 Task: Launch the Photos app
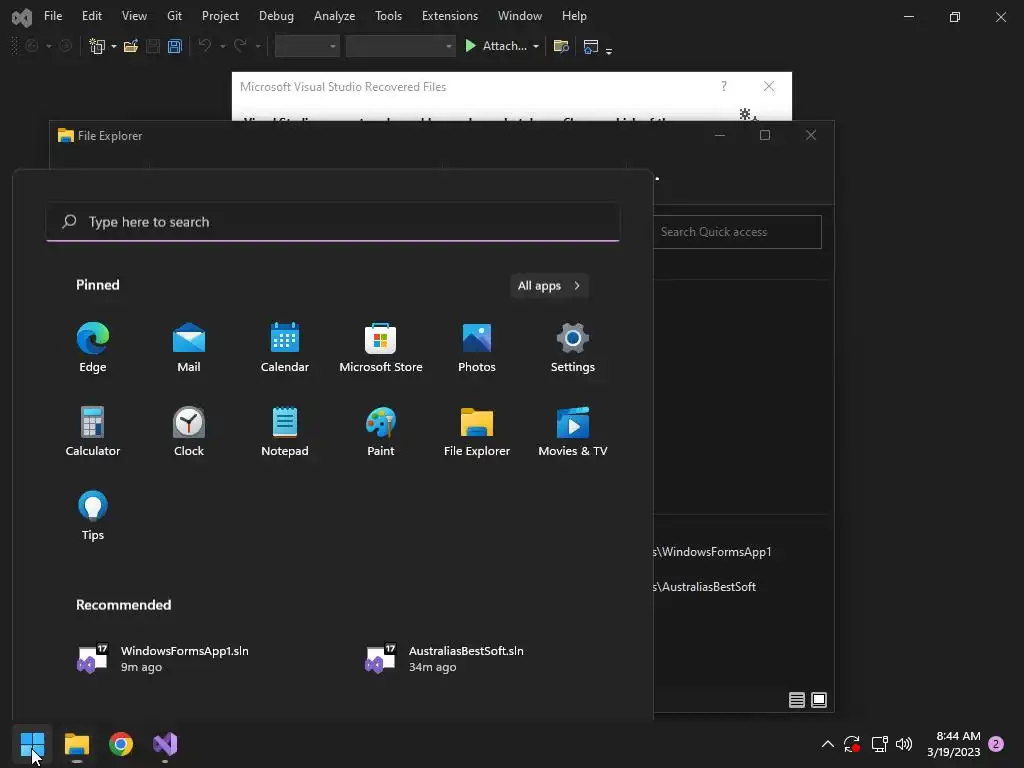pyautogui.click(x=477, y=347)
